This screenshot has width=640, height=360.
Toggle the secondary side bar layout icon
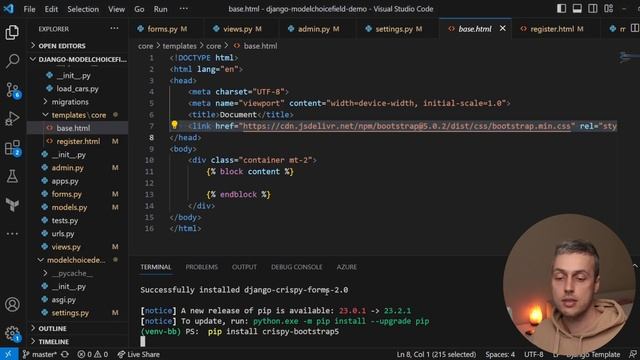[593, 9]
